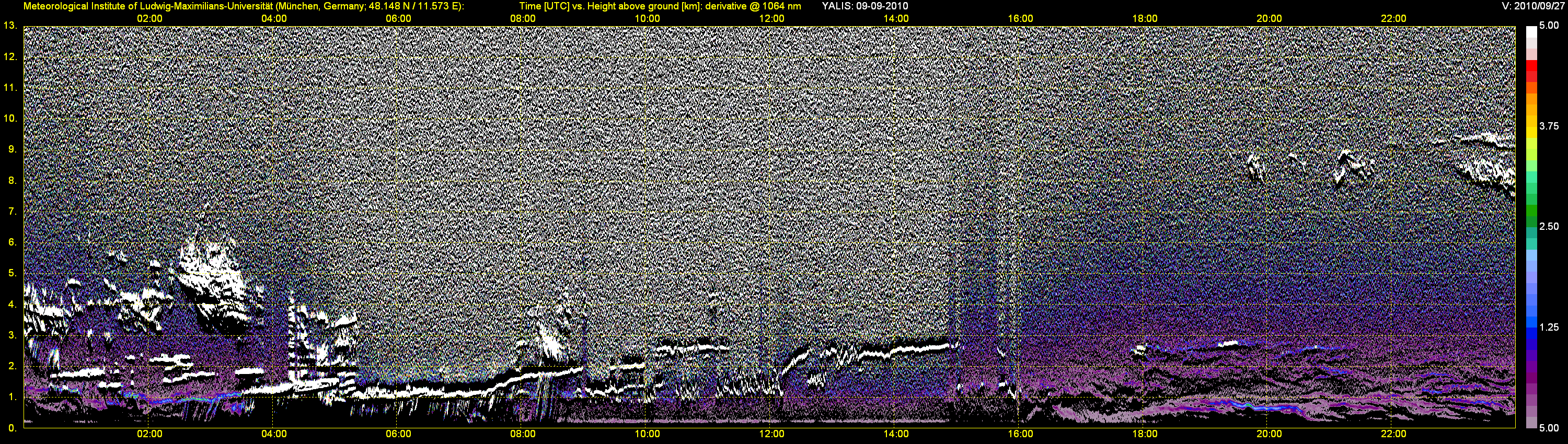1568x444 pixels.
Task: Click the 18:00 label on the bottom time axis
Action: (x=1144, y=434)
